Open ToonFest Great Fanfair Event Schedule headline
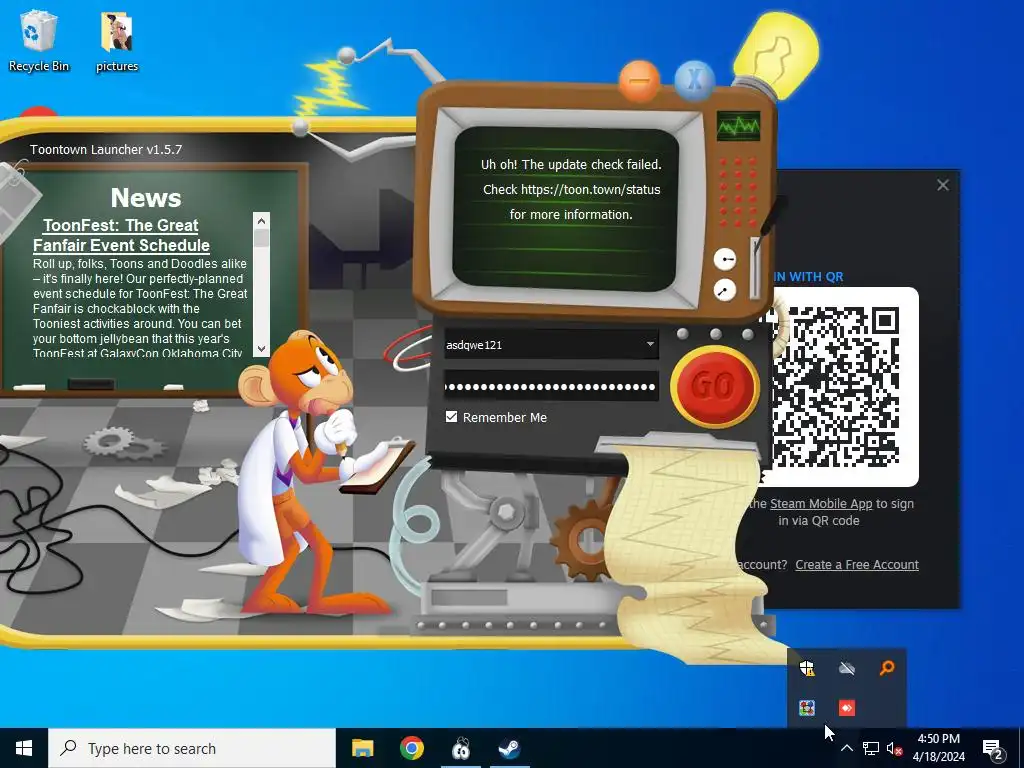Screen dimensions: 1024x768 click(x=121, y=235)
